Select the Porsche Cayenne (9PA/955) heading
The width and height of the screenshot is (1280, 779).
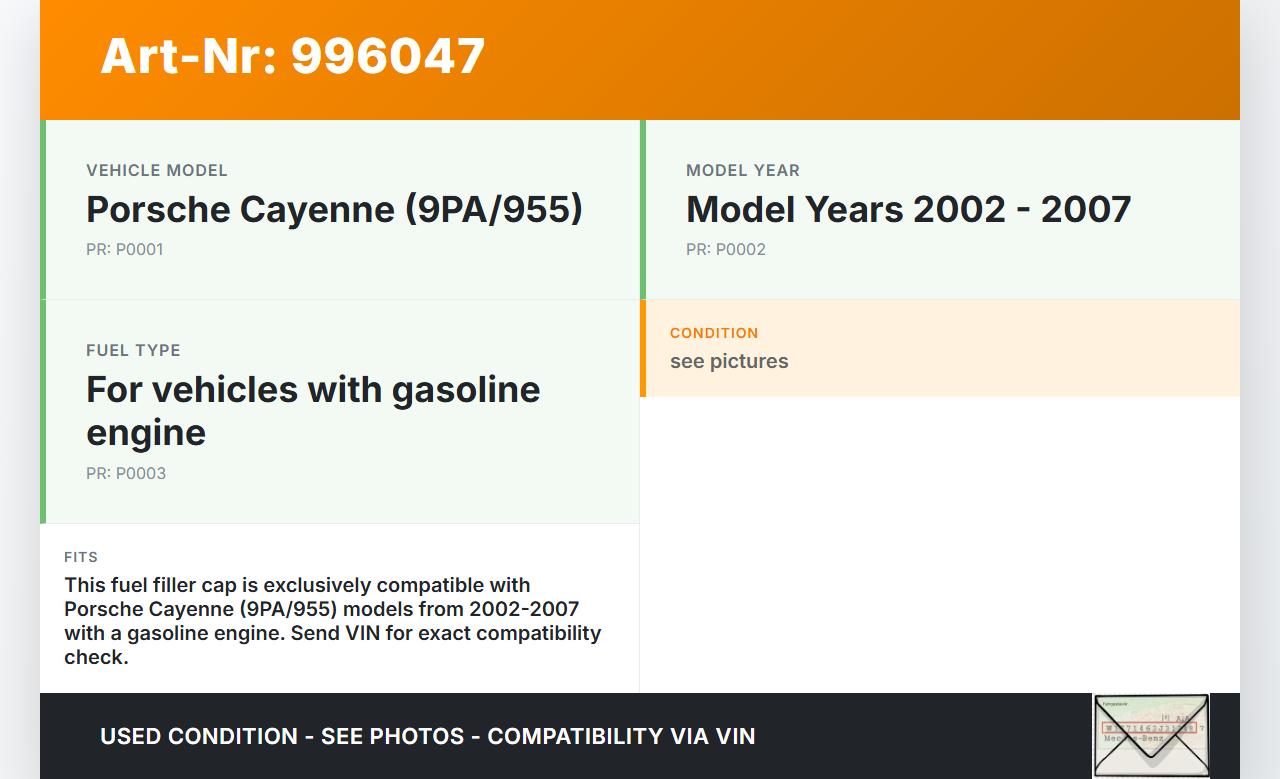334,209
